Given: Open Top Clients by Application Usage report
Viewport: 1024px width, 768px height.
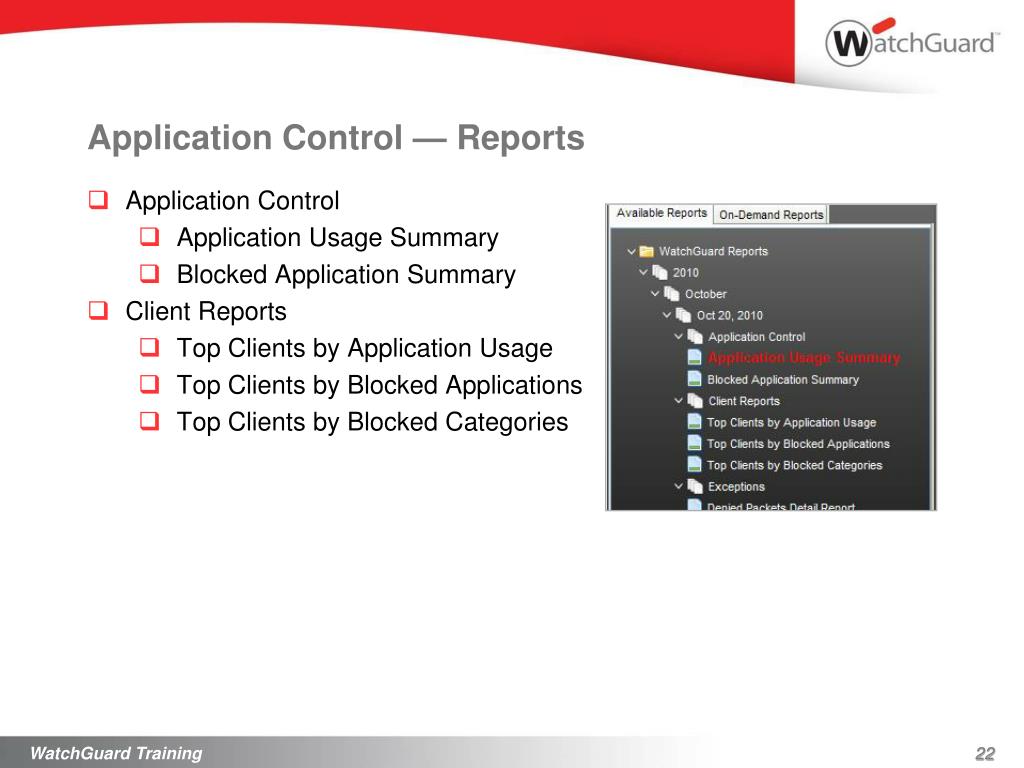Looking at the screenshot, I should click(792, 423).
